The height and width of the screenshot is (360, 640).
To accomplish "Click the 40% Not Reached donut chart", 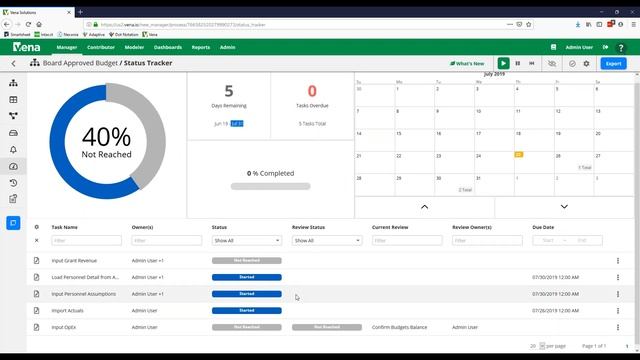I will [107, 141].
